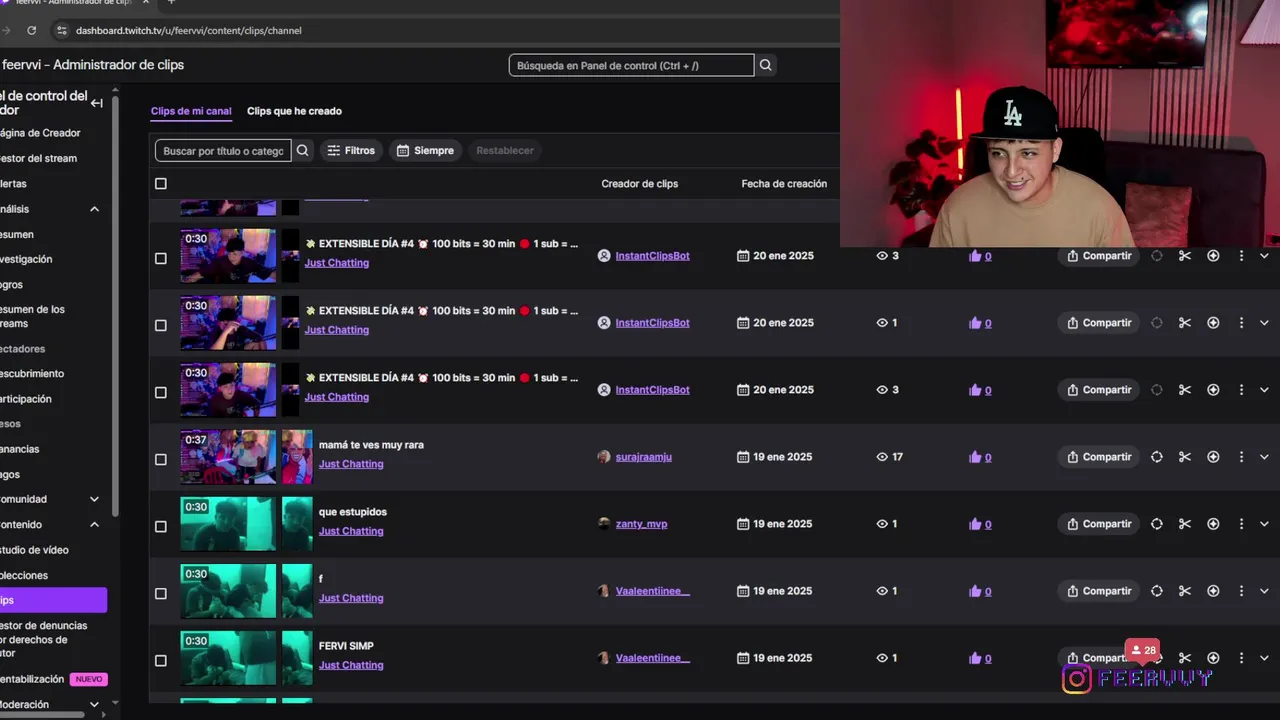Collapse the creator dashboard sidebar with the arrow icon

(97, 103)
